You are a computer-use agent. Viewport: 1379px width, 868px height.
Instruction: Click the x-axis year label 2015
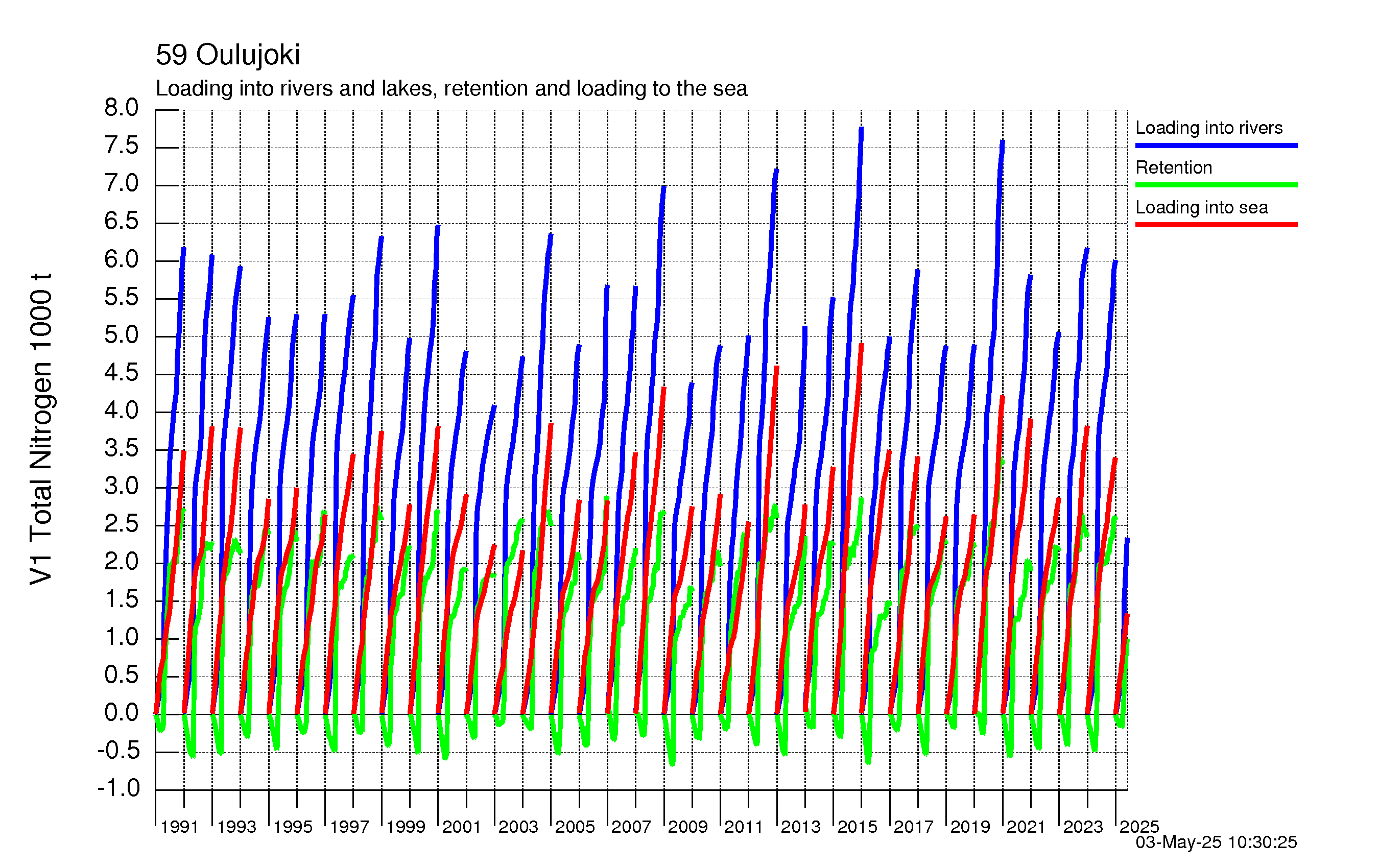point(858,827)
